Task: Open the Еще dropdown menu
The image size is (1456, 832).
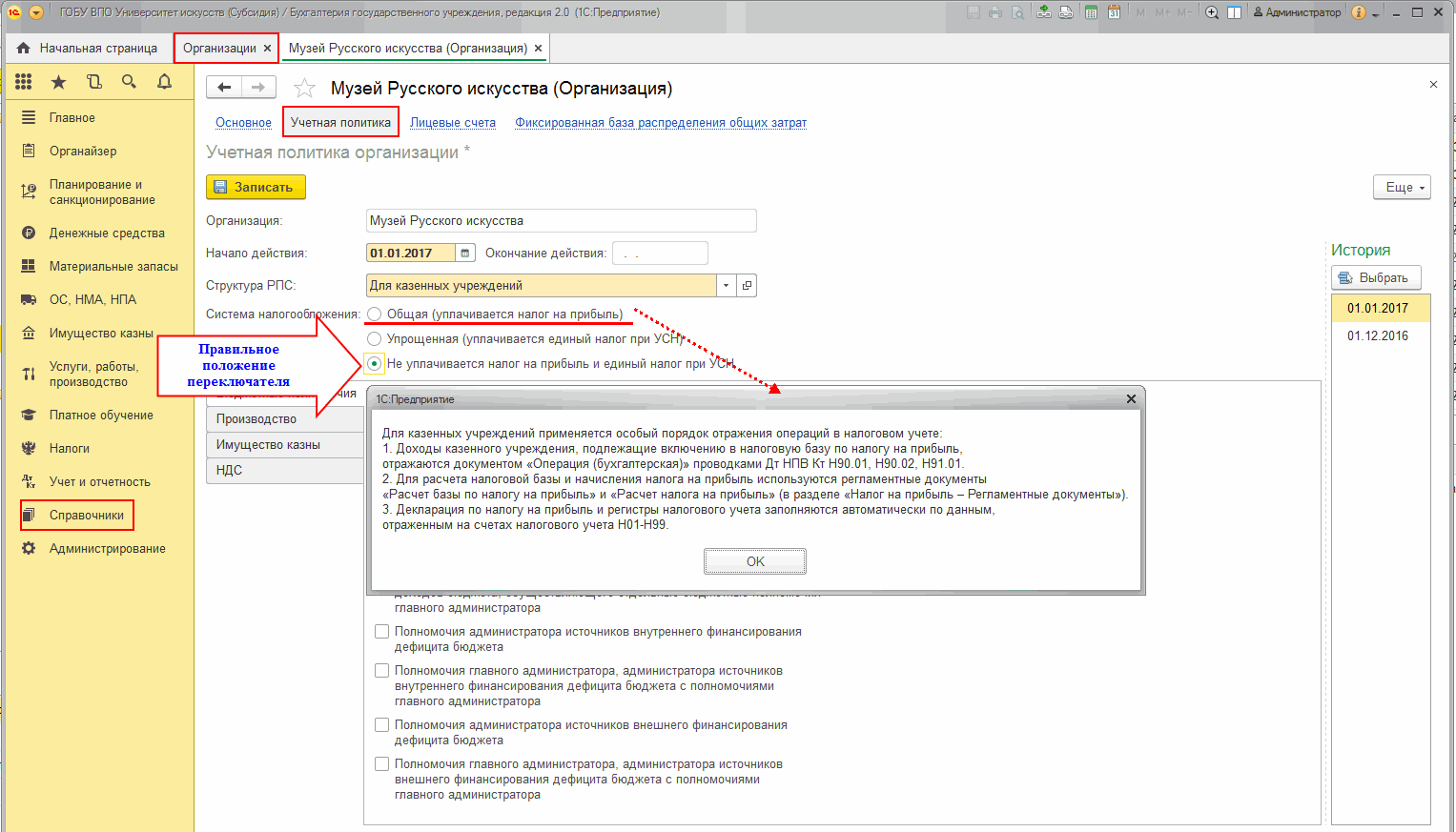Action: [1402, 187]
